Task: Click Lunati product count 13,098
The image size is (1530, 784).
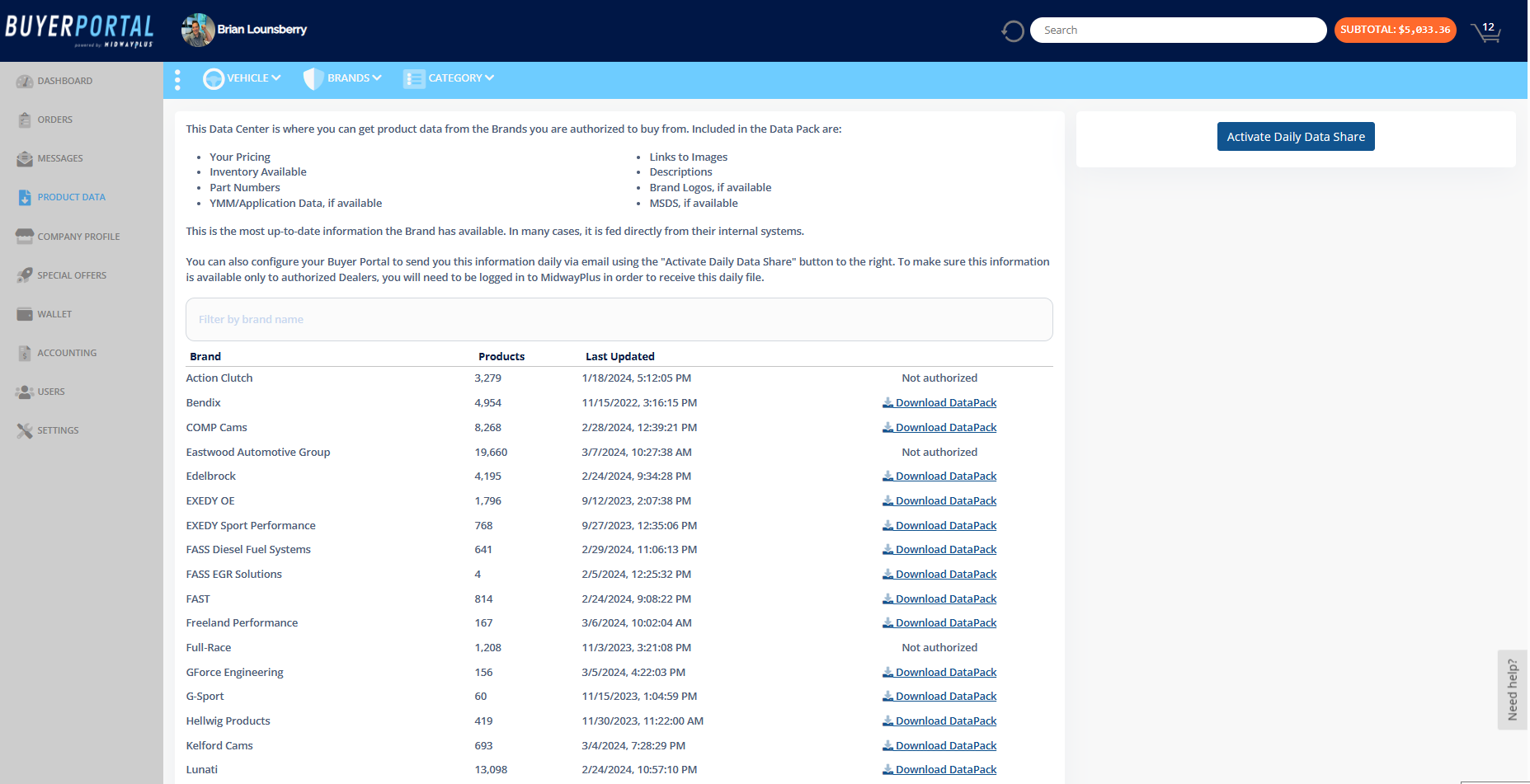Action: click(491, 769)
